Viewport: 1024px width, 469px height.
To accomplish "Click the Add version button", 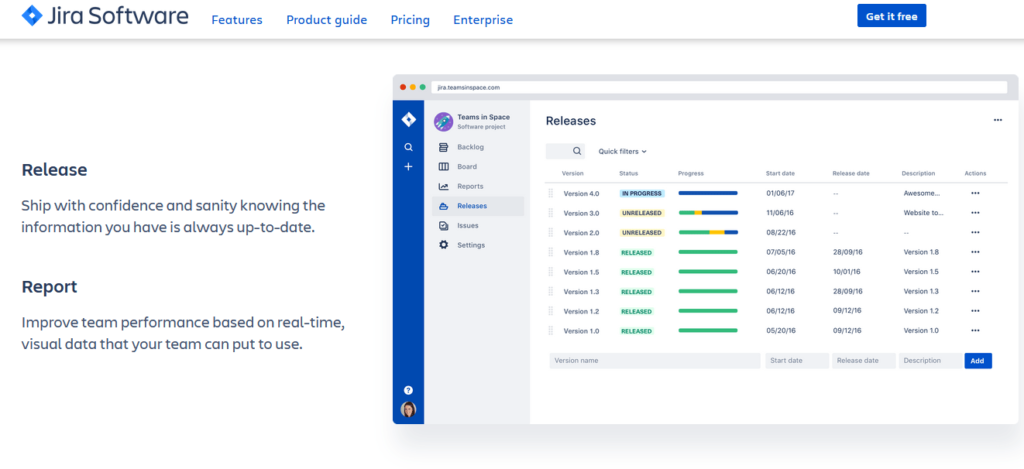I will click(x=978, y=361).
